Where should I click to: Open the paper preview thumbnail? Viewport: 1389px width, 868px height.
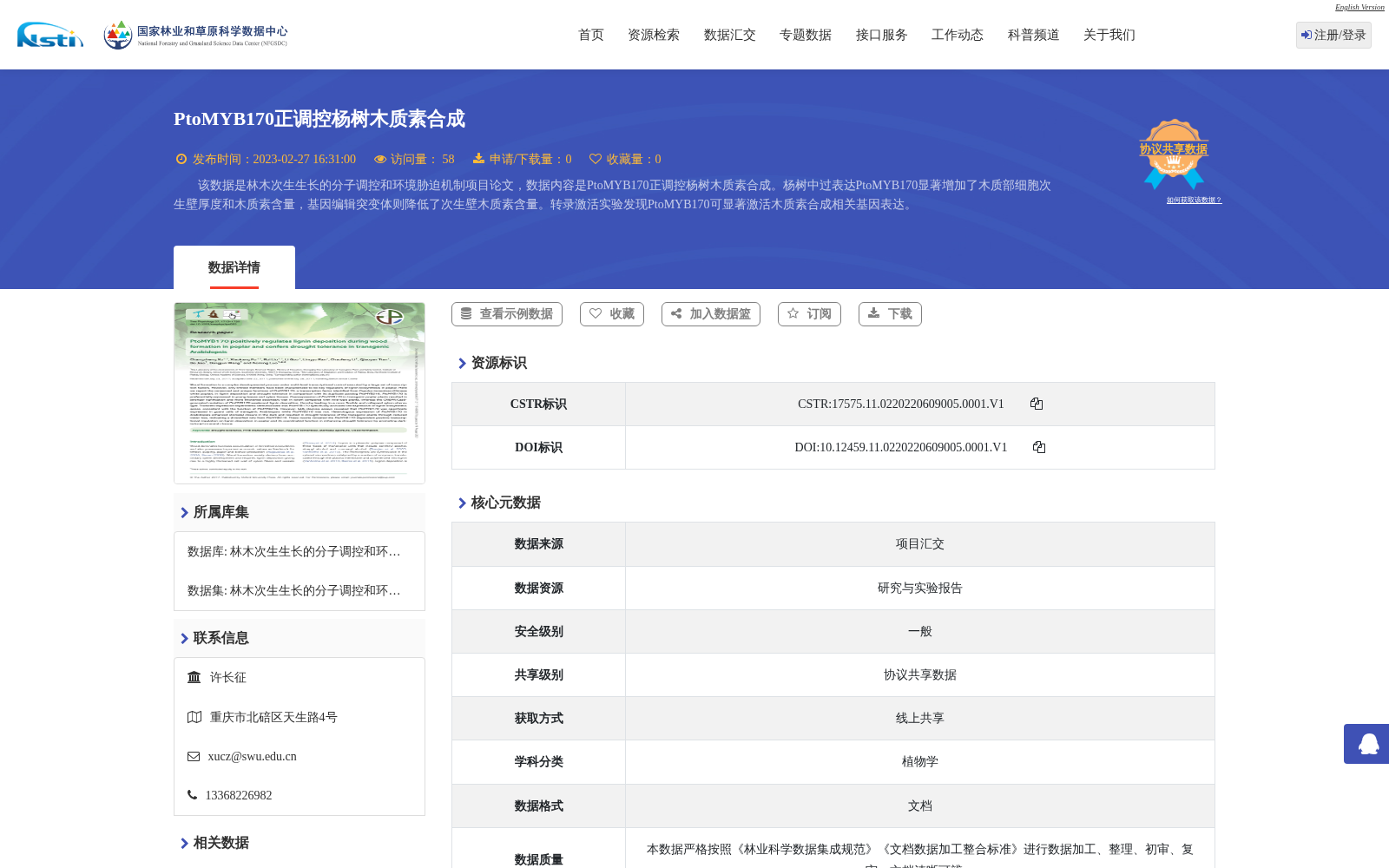300,393
